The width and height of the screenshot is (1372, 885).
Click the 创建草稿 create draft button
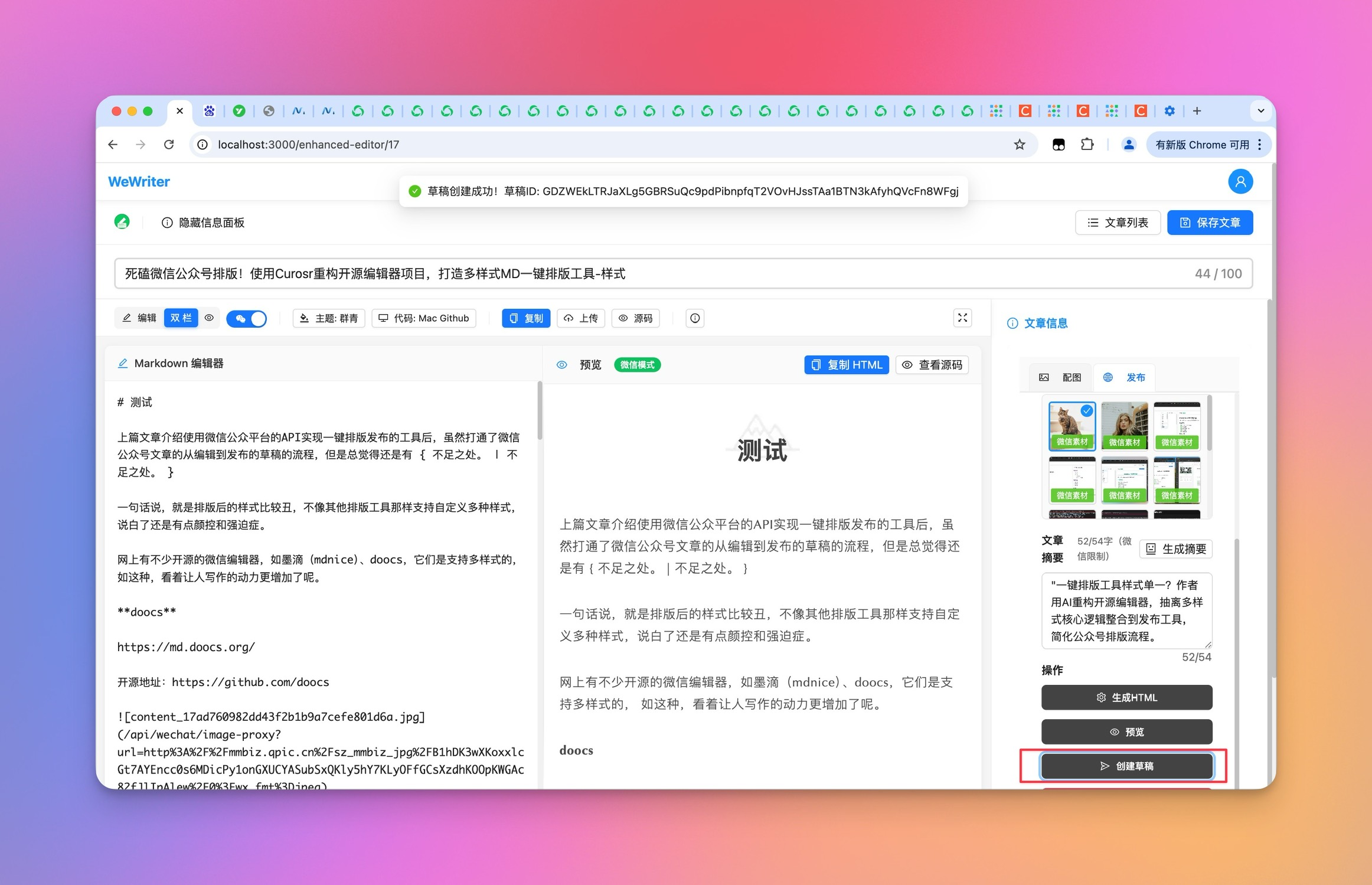point(1126,766)
